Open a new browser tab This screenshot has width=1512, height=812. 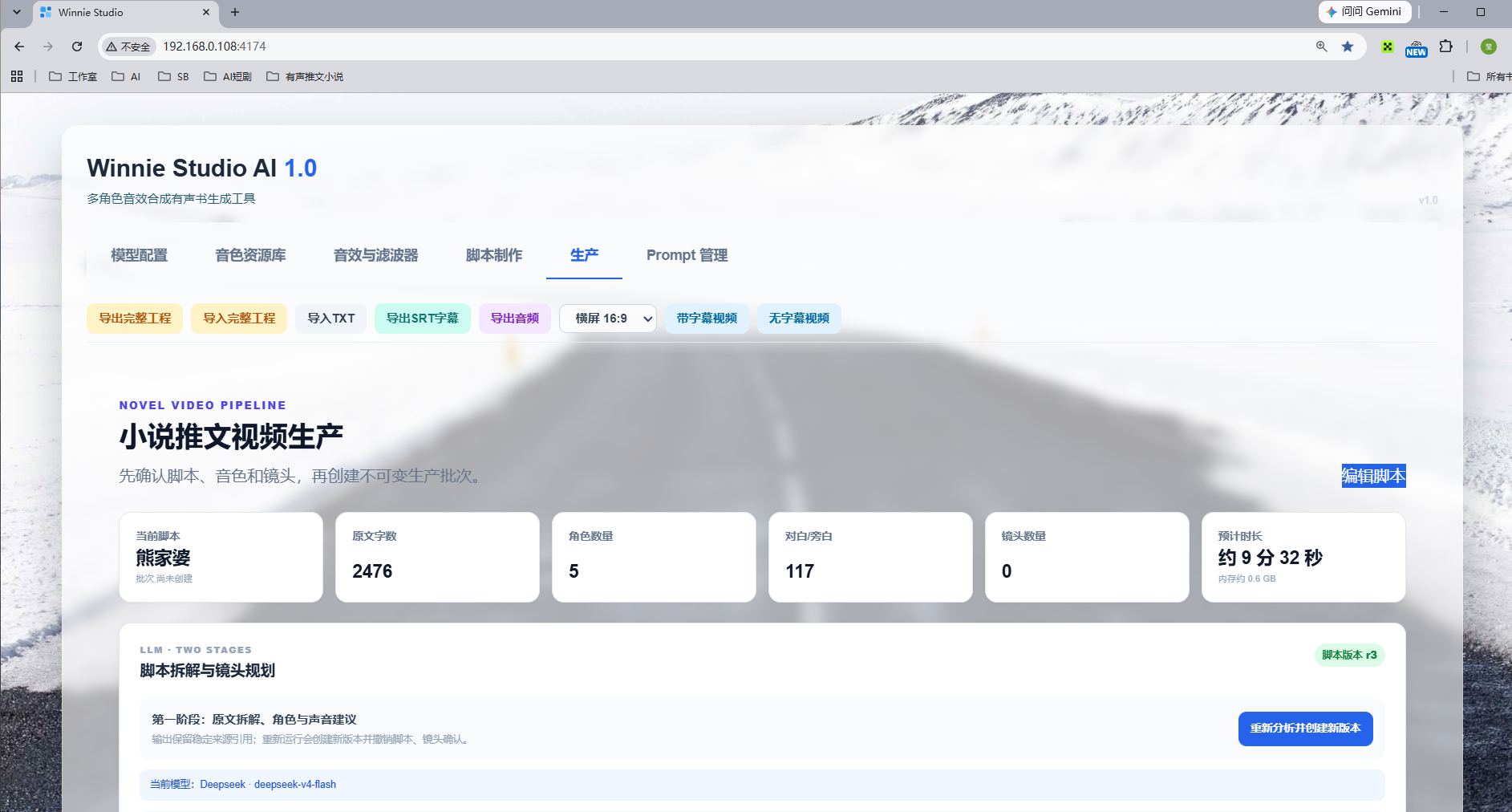tap(235, 12)
